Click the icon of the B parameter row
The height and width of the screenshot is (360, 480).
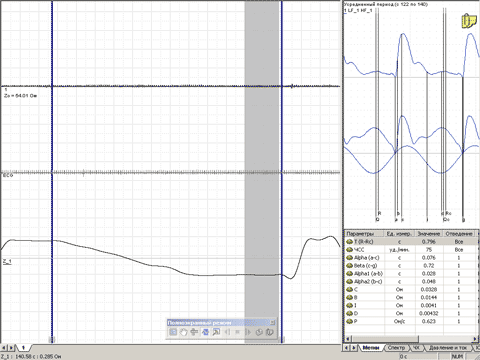point(349,297)
